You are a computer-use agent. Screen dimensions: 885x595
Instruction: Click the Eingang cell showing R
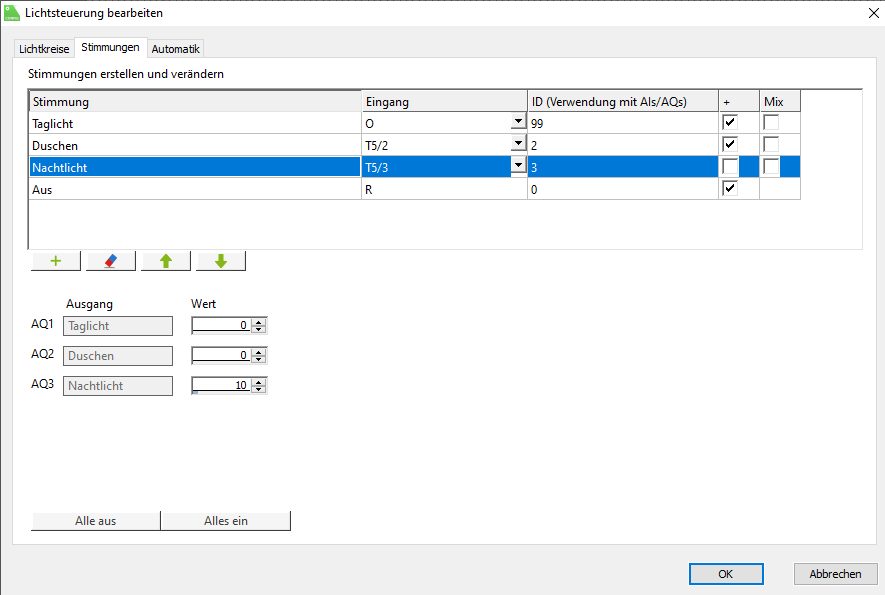point(444,189)
